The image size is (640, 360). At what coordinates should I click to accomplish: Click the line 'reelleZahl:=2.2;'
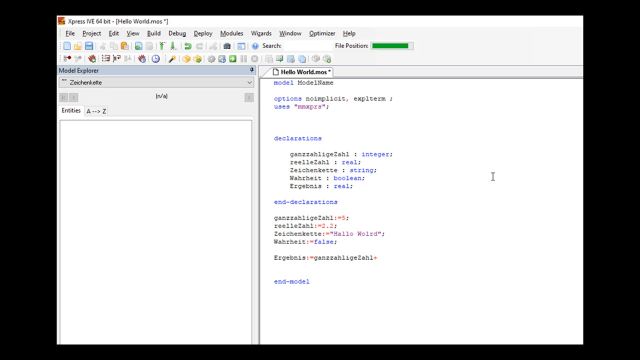(305, 226)
